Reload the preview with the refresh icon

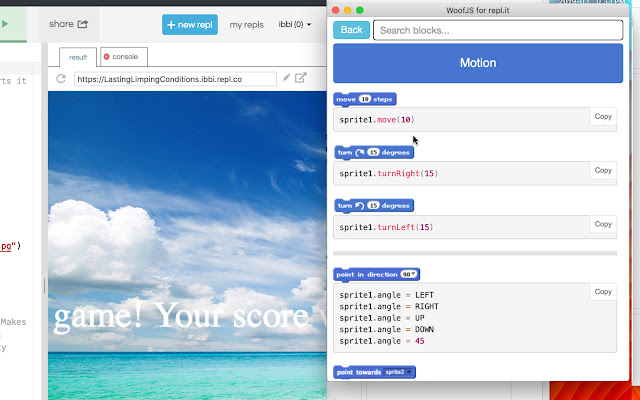pos(61,79)
